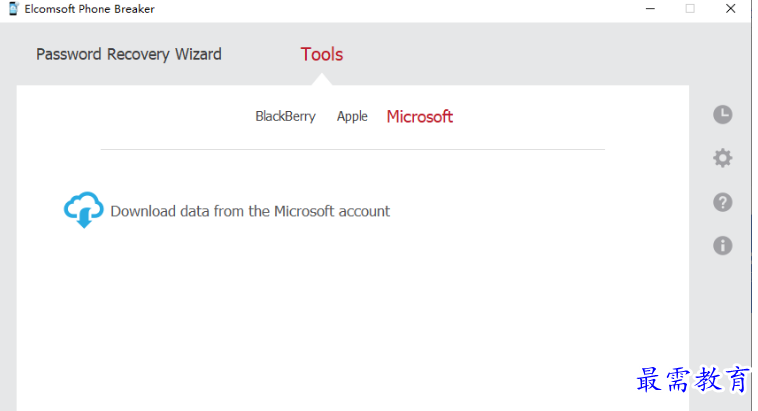Viewport: 758px width, 411px height.
Task: Open the BlackBerry tools sub-tab
Action: [x=285, y=117]
